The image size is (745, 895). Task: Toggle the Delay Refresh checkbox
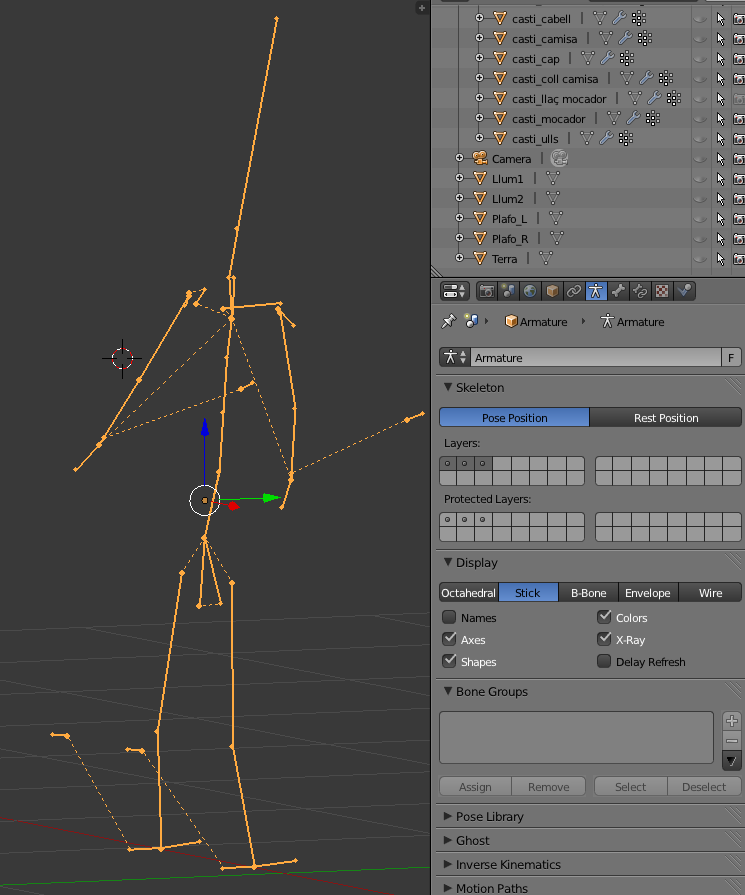[x=604, y=661]
